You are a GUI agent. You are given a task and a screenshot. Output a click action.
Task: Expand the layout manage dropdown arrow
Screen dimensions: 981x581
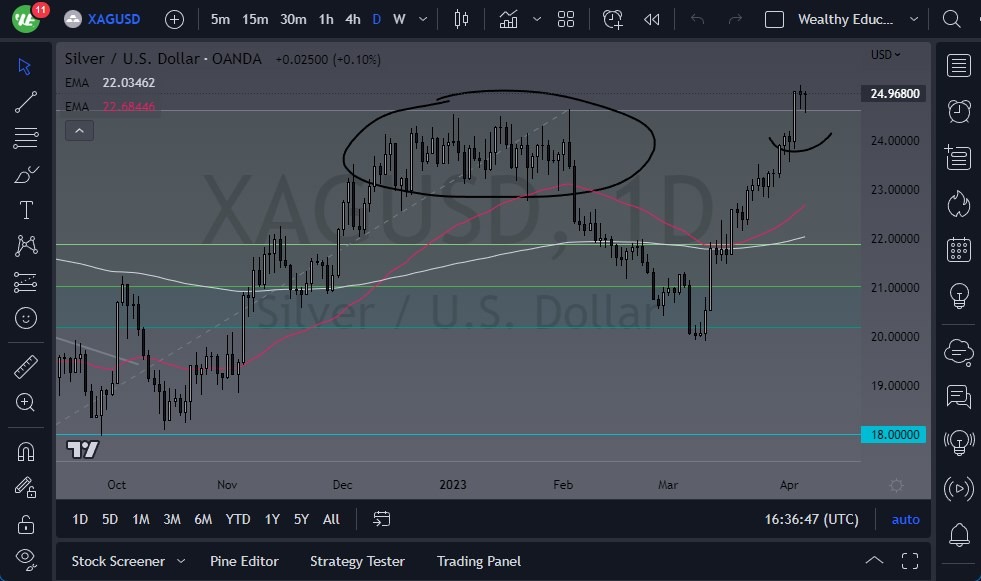(x=914, y=19)
